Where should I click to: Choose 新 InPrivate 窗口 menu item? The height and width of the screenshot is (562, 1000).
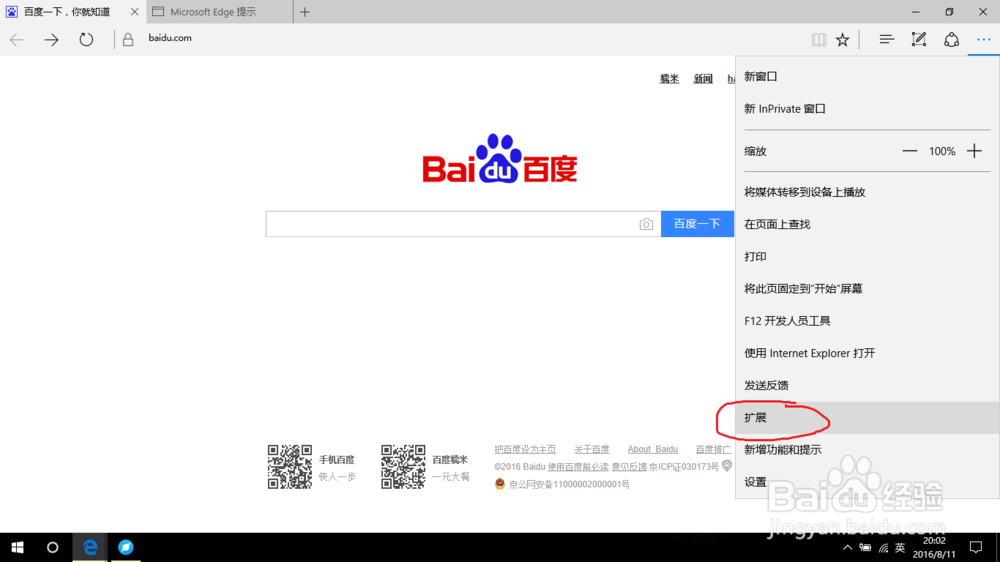click(867, 109)
